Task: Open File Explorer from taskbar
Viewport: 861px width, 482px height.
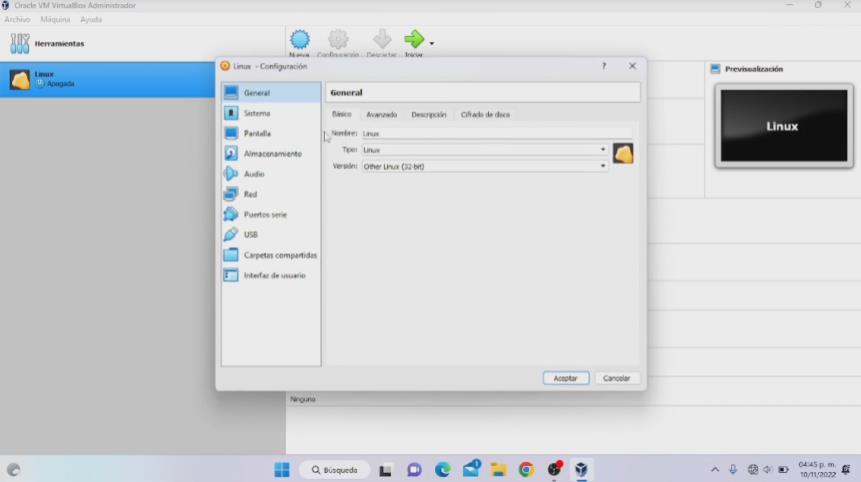Action: [x=499, y=470]
